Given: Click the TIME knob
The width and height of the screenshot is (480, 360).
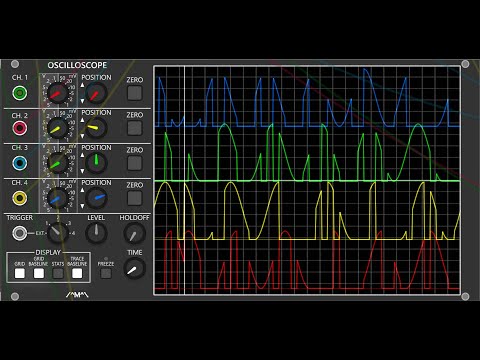Looking at the screenshot, I should pyautogui.click(x=135, y=268).
